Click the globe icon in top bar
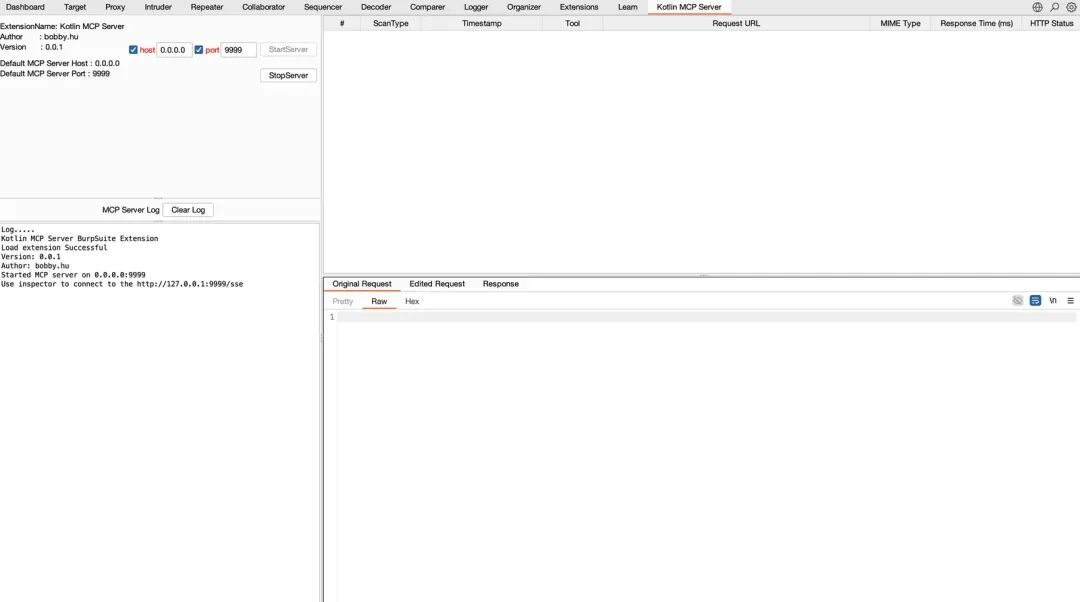The height and width of the screenshot is (602, 1080). coord(1037,7)
